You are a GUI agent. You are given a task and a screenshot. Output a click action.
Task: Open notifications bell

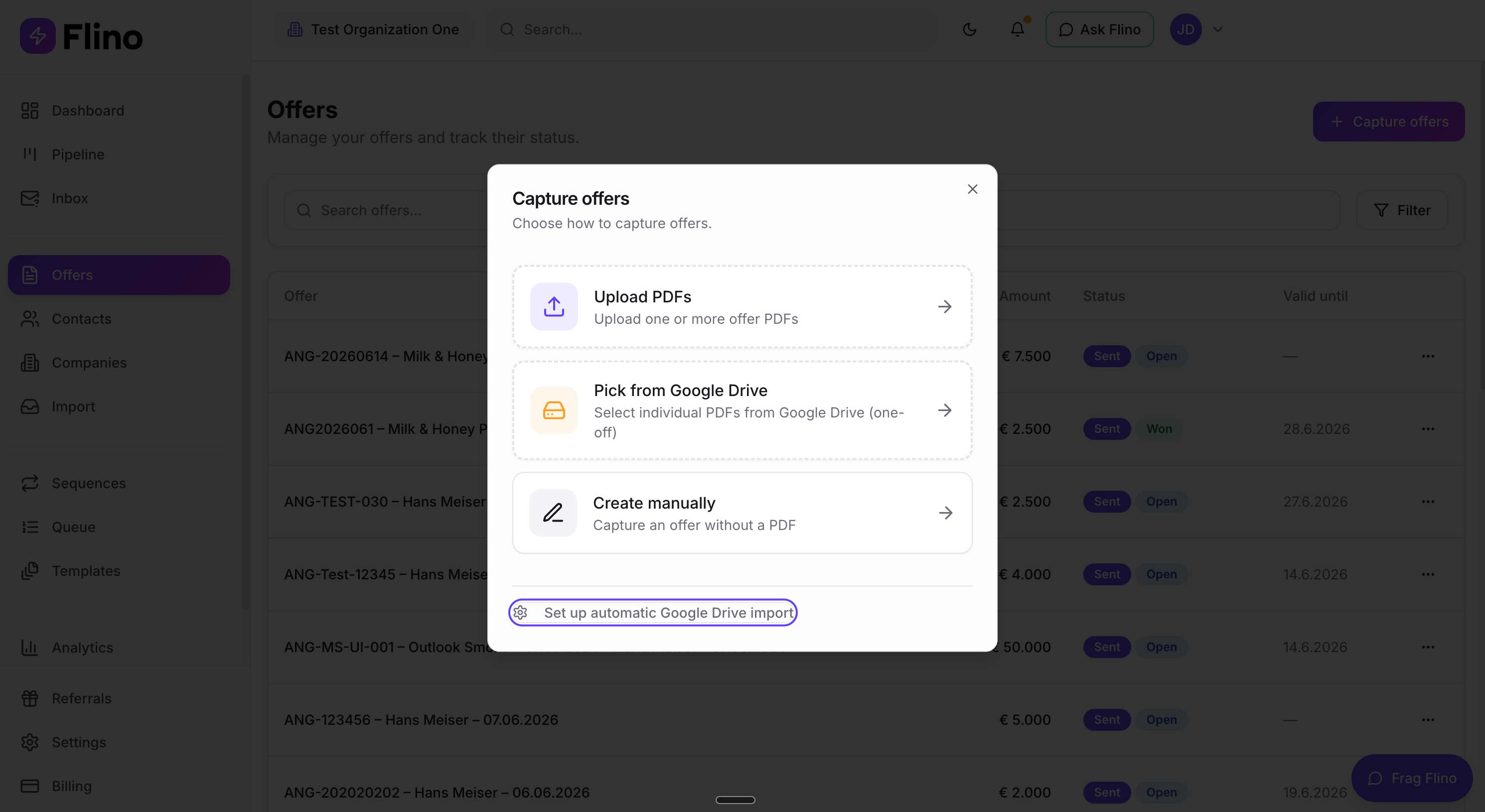[1018, 29]
